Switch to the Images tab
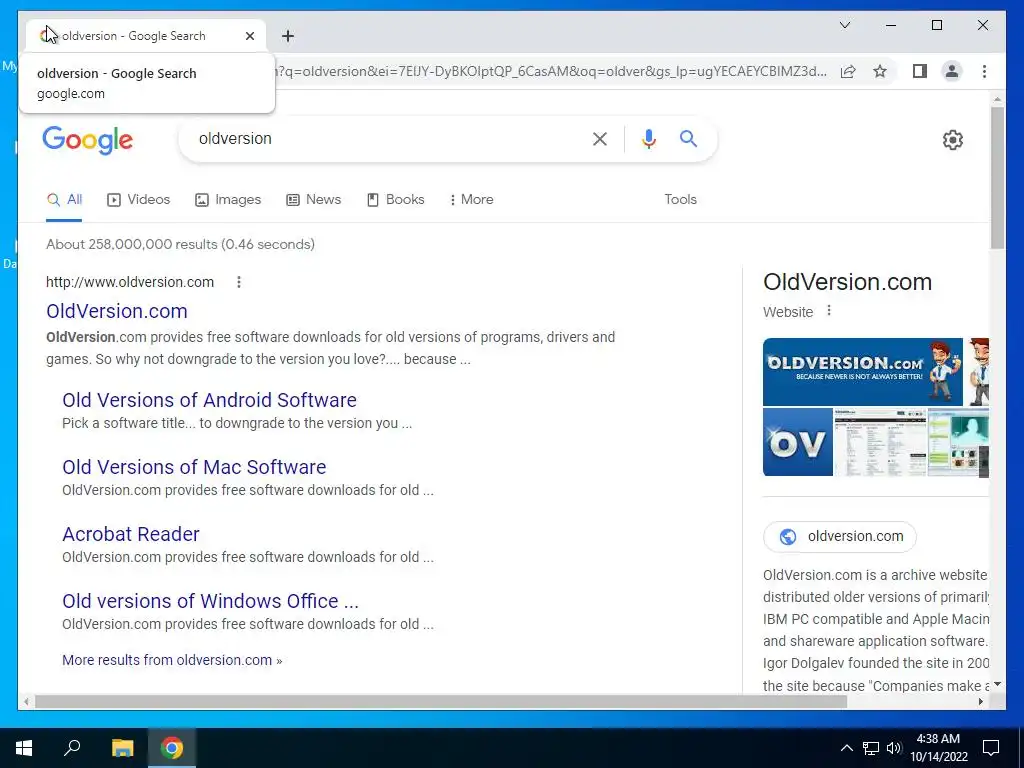Screen dimensions: 1024x768 (x=228, y=200)
